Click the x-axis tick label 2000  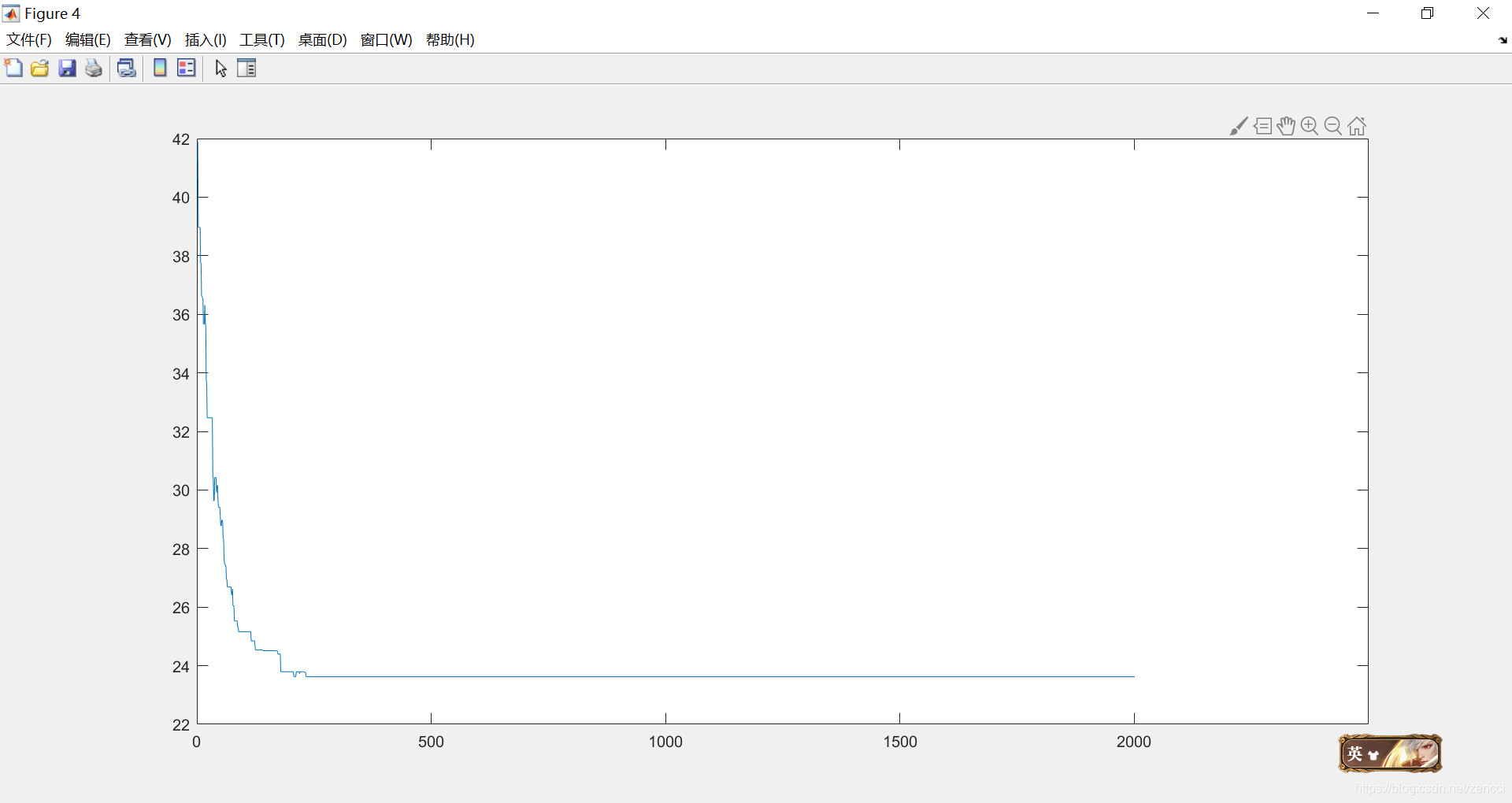pyautogui.click(x=1134, y=742)
